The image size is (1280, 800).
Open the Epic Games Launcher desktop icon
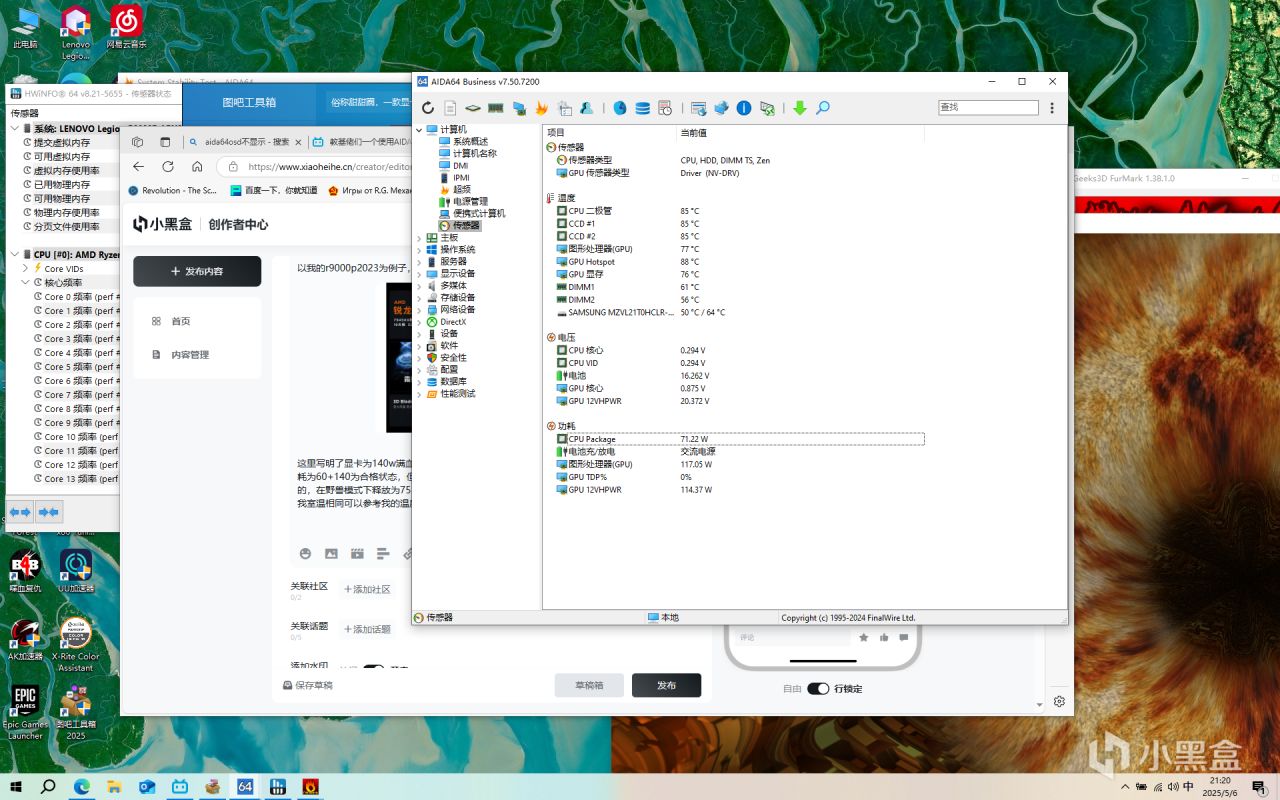(25, 712)
